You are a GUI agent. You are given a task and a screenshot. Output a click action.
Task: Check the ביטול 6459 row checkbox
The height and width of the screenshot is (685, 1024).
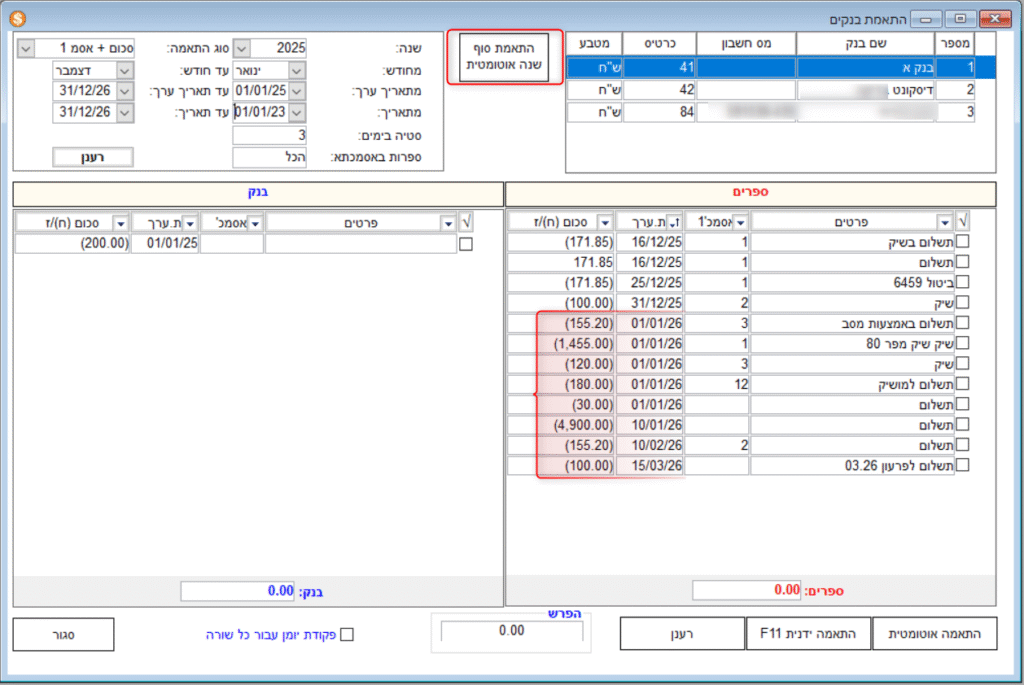click(x=963, y=281)
